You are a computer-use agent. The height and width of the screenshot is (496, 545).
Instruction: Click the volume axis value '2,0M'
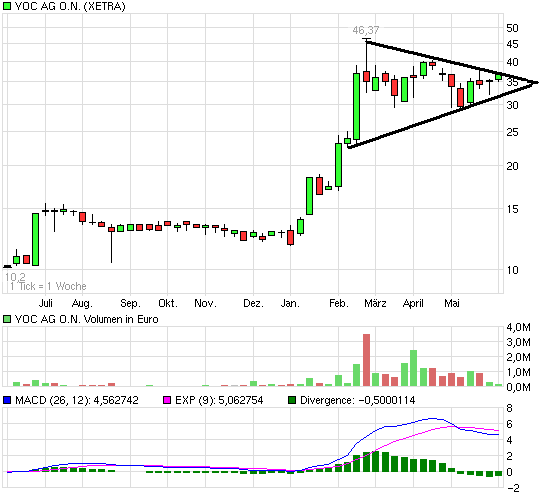[x=519, y=357]
